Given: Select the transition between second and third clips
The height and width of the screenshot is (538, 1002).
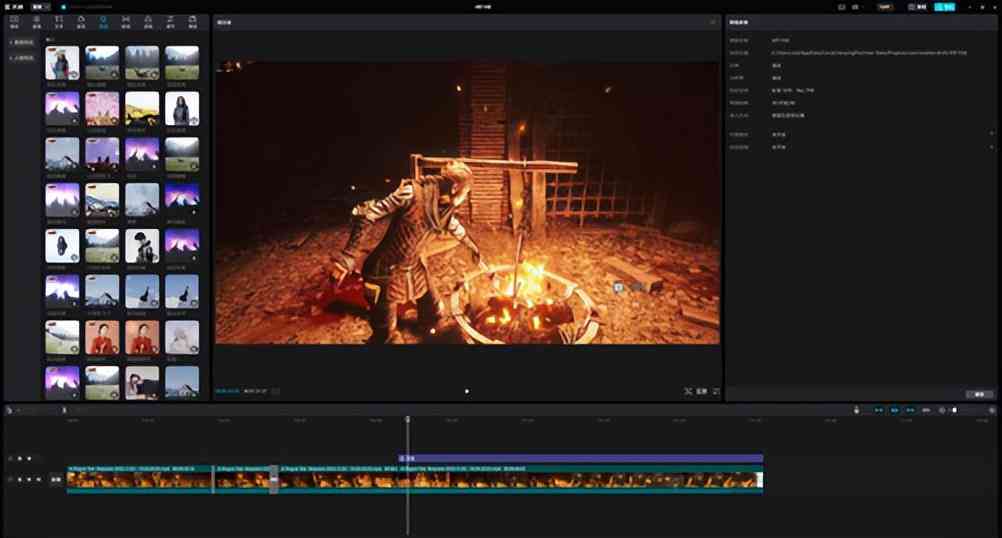Looking at the screenshot, I should 274,479.
